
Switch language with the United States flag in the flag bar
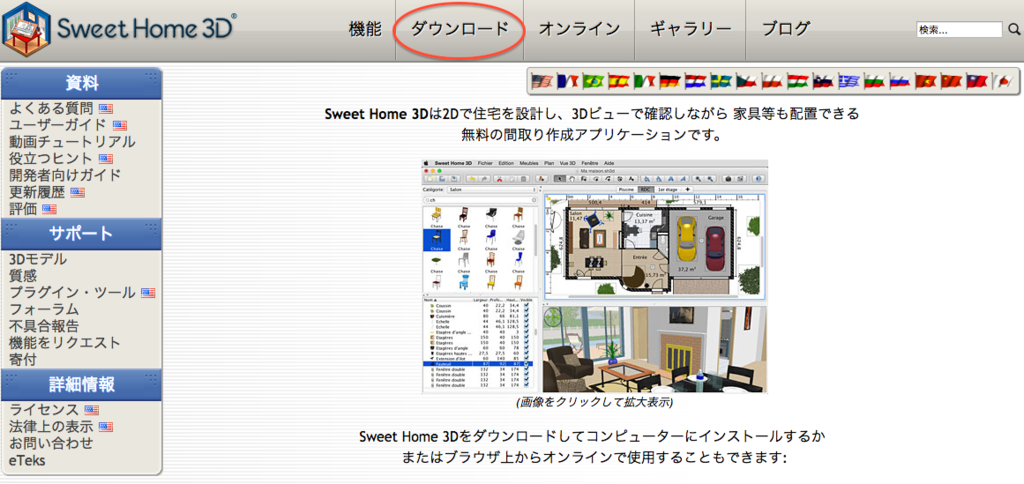tap(542, 82)
